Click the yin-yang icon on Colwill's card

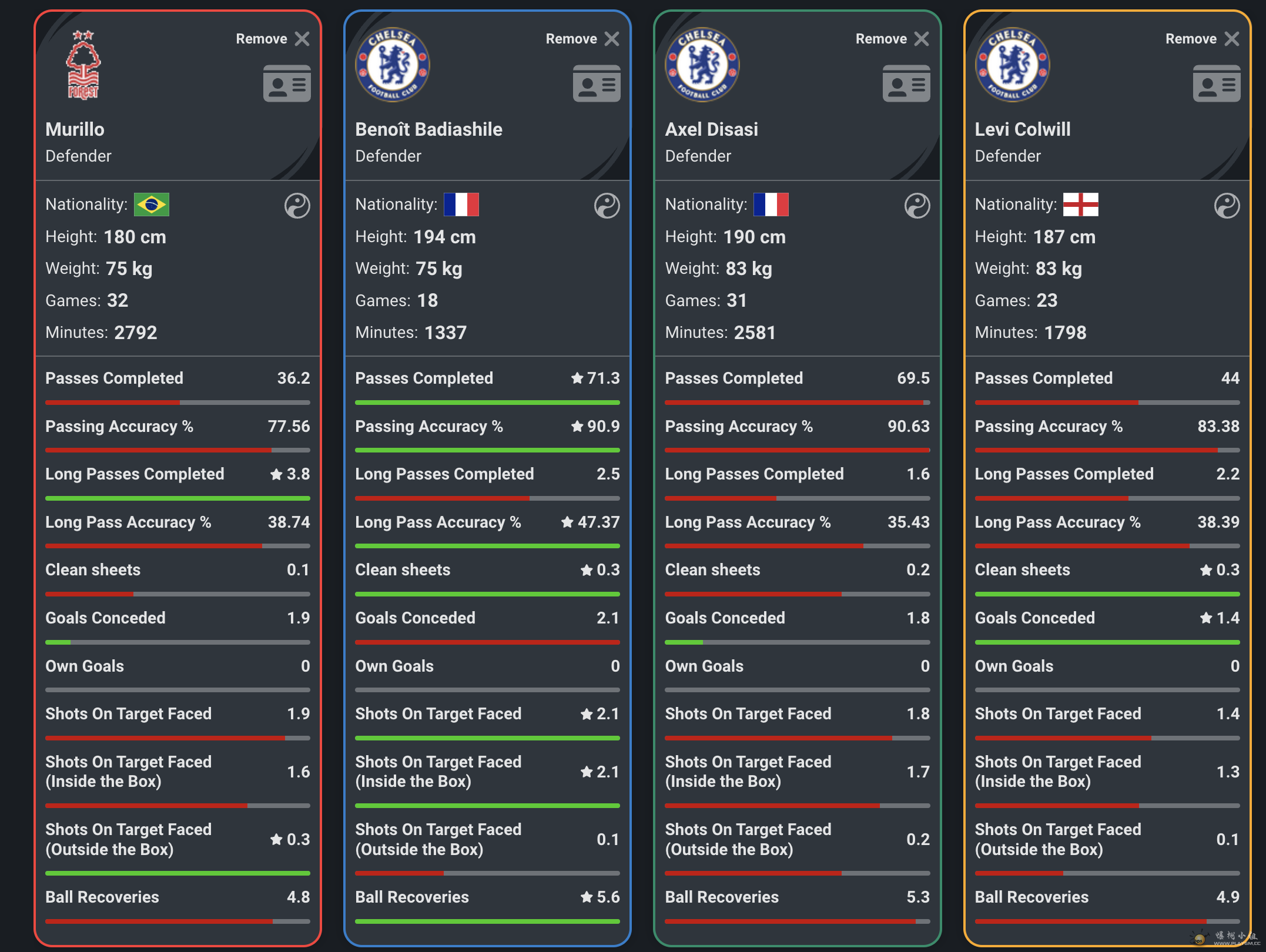[1227, 206]
